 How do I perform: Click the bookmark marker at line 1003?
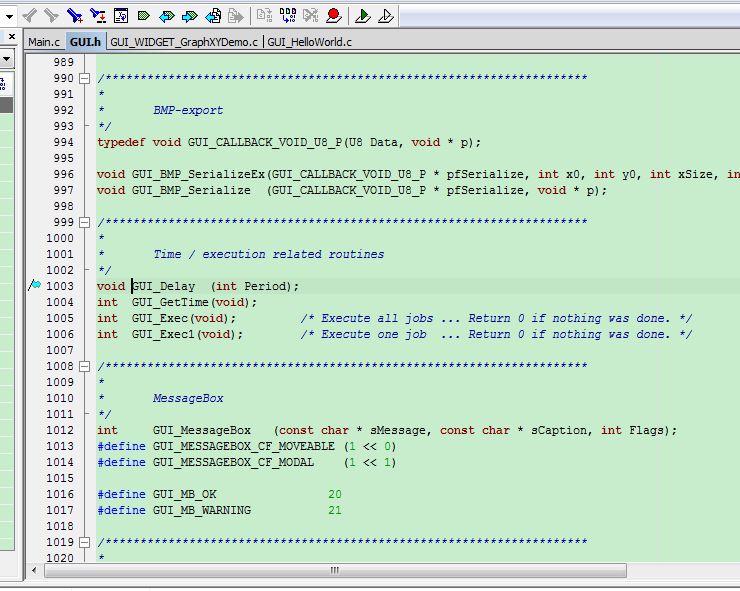pyautogui.click(x=34, y=285)
